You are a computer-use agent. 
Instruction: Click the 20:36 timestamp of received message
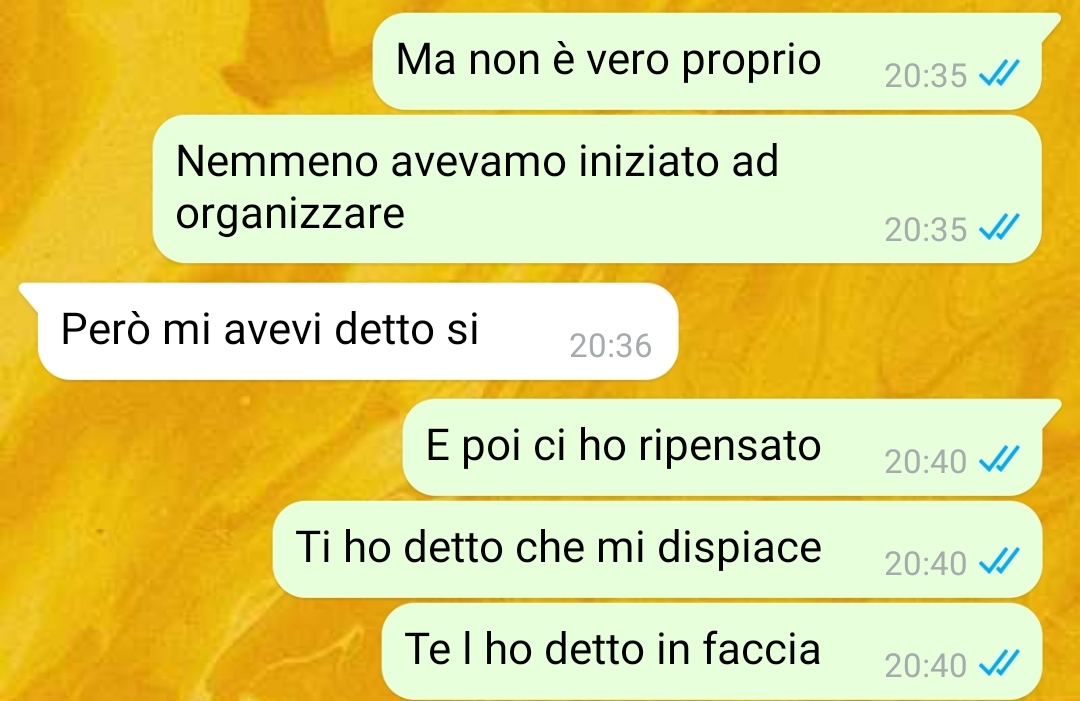610,346
